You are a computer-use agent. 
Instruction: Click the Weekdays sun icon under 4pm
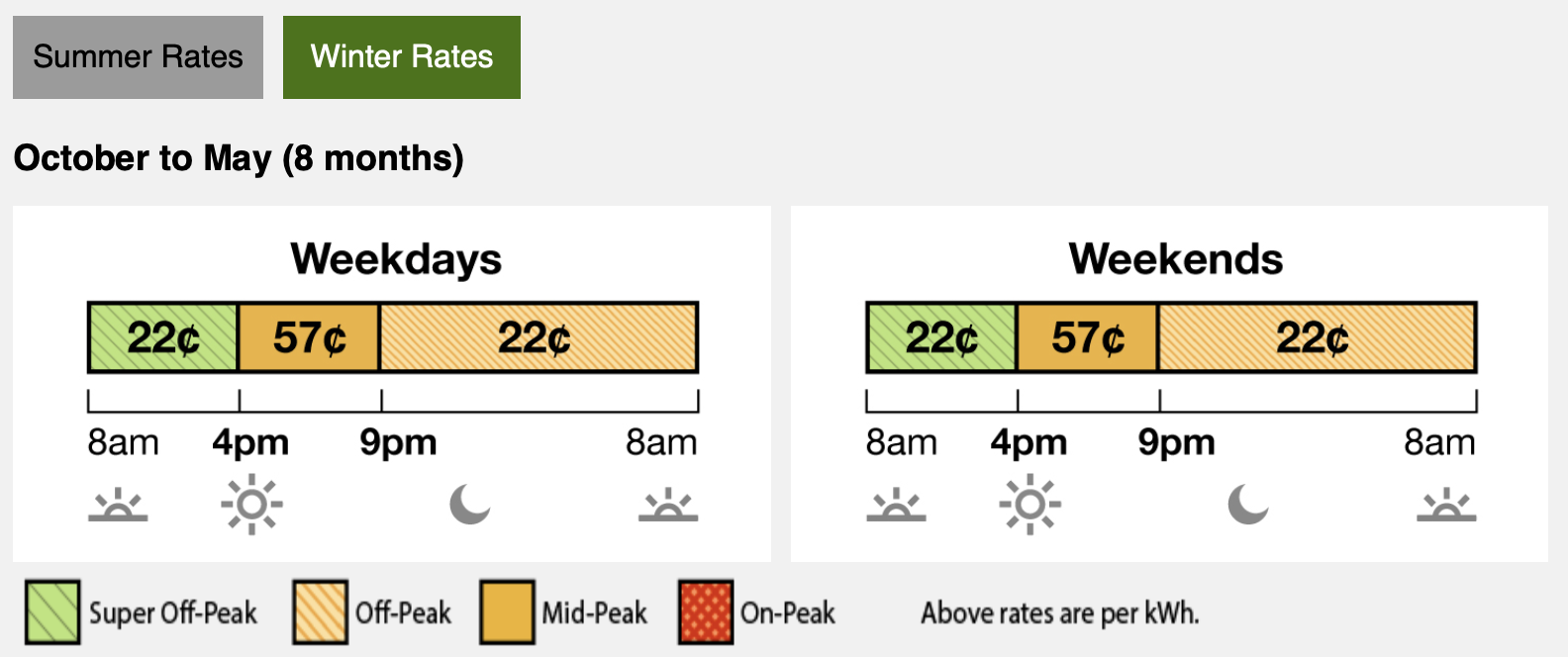[x=251, y=504]
